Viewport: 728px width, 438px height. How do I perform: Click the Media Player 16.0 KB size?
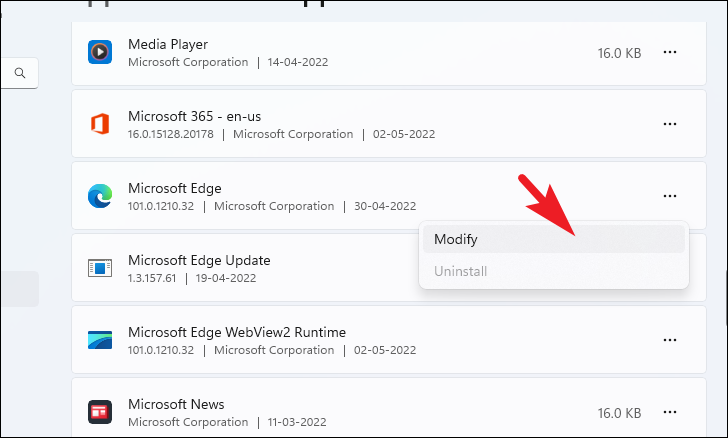(x=619, y=53)
